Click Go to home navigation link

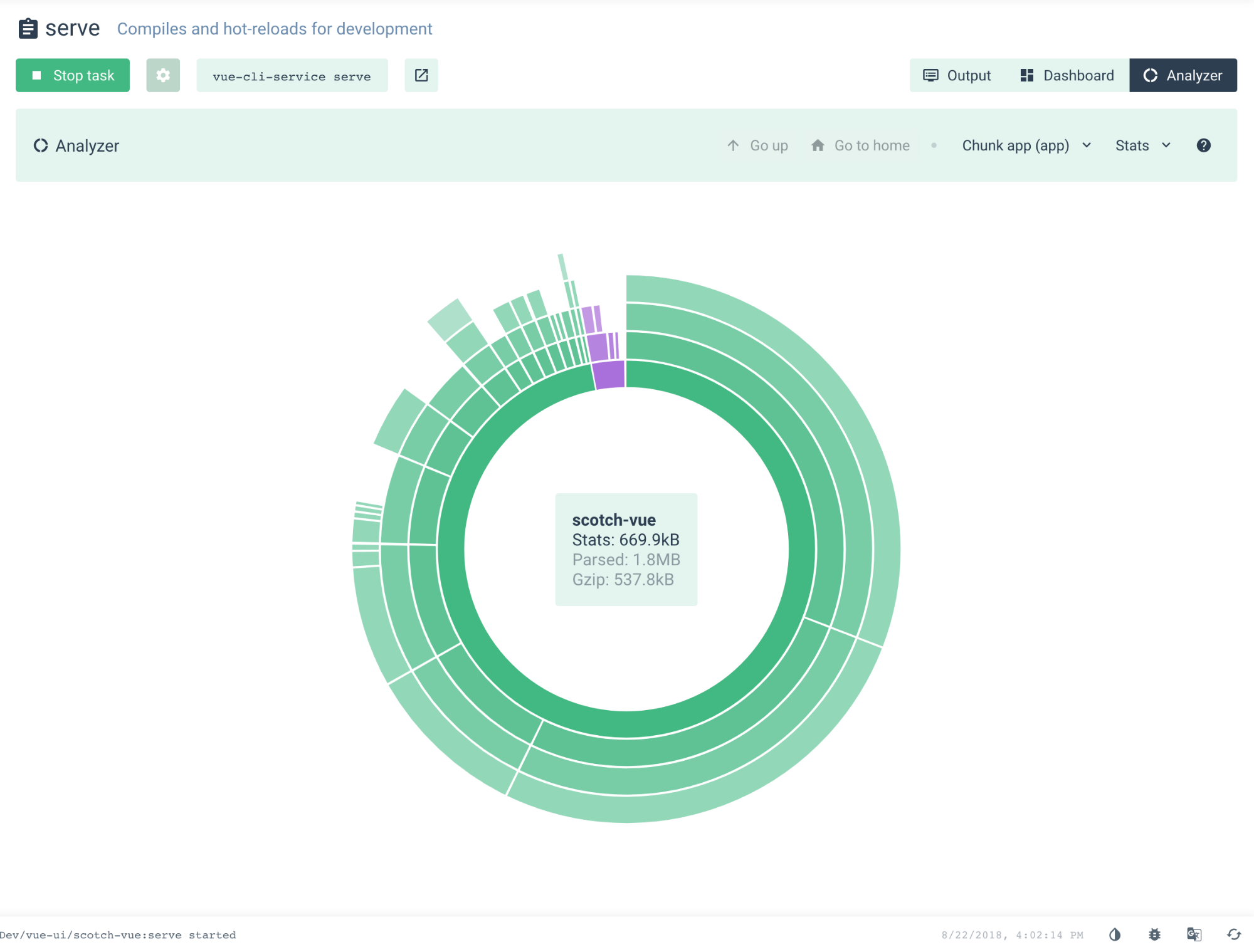859,146
